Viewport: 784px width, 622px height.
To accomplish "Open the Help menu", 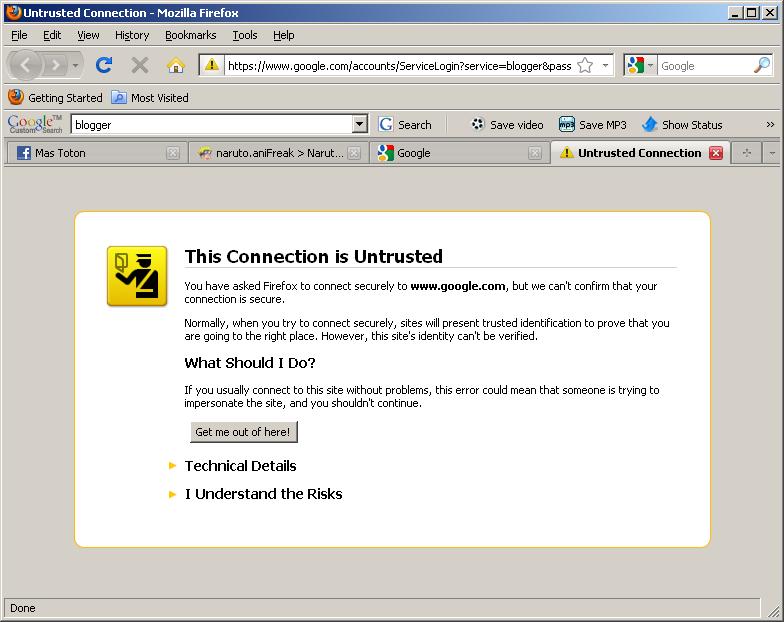I will point(284,35).
